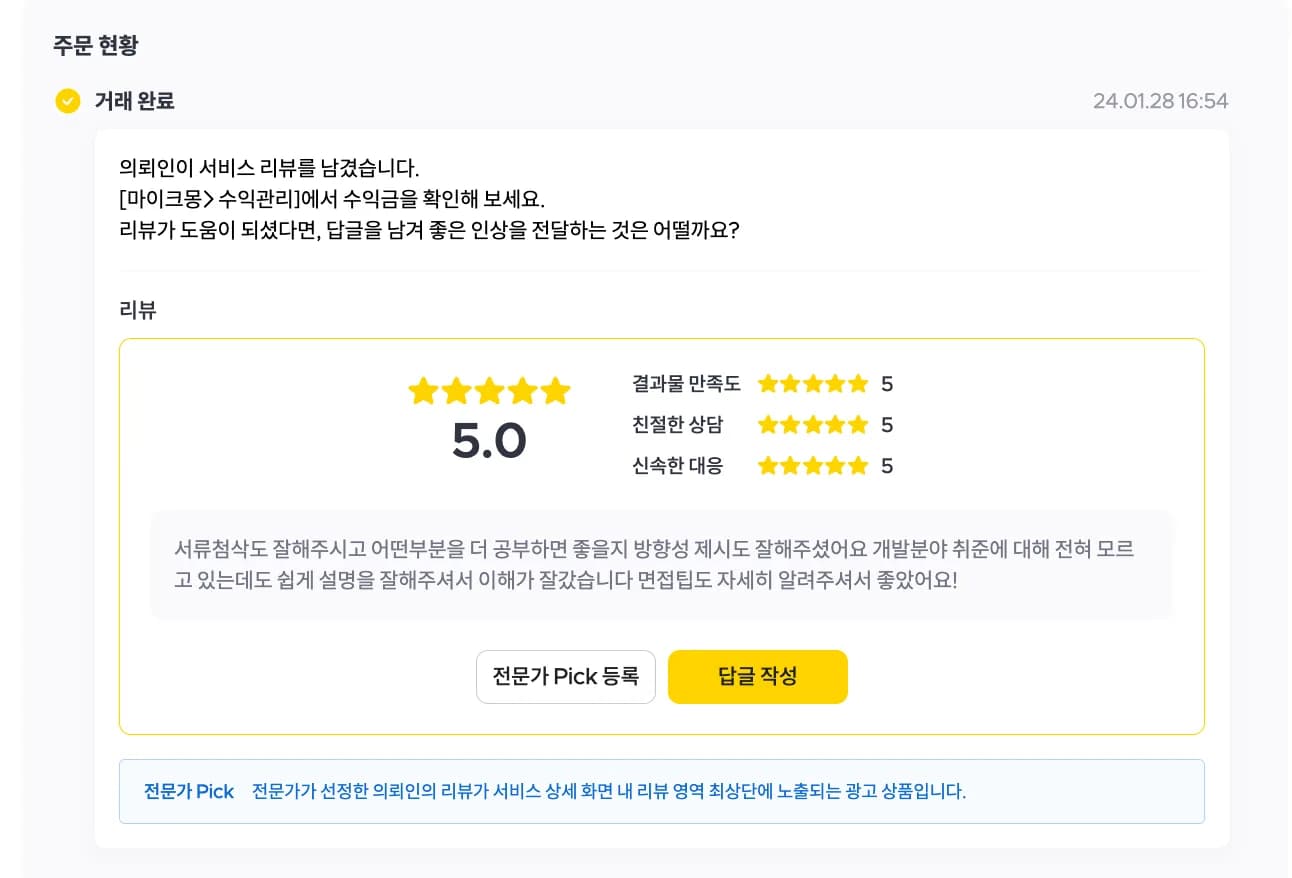
Task: Click the 결과물 만족도 star rating row
Action: [762, 383]
